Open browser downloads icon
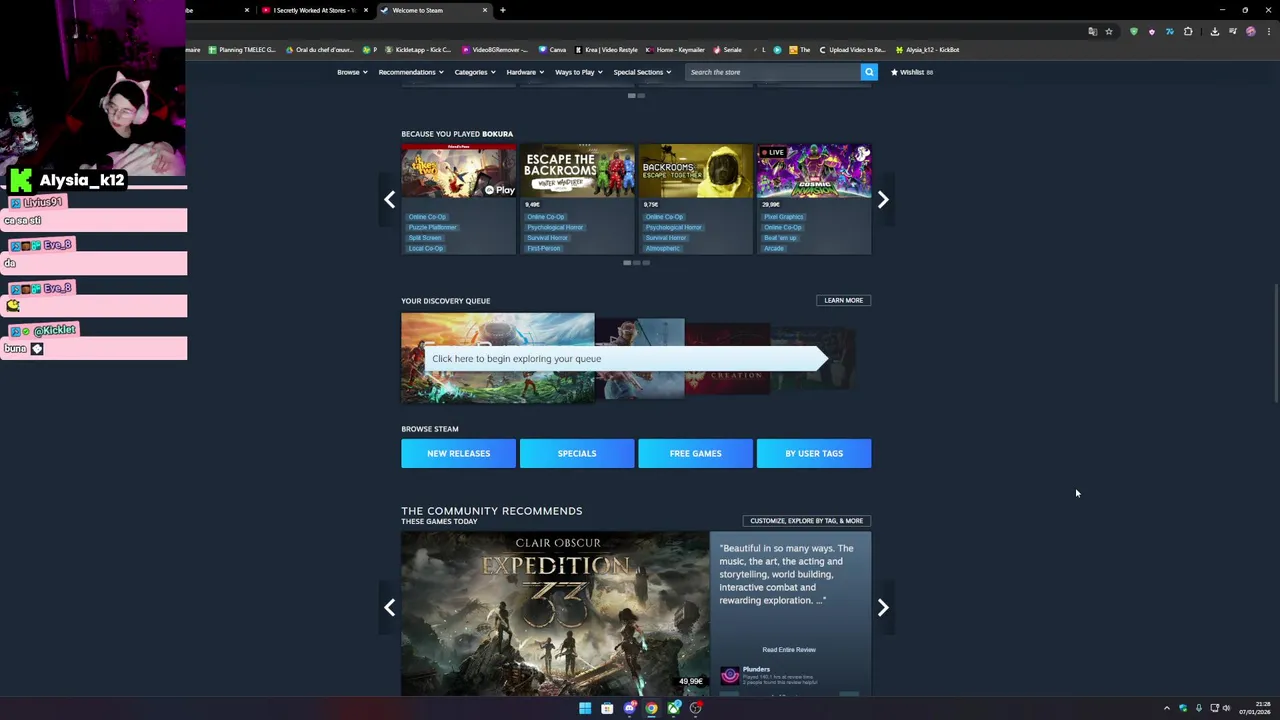The width and height of the screenshot is (1280, 720). (1214, 31)
